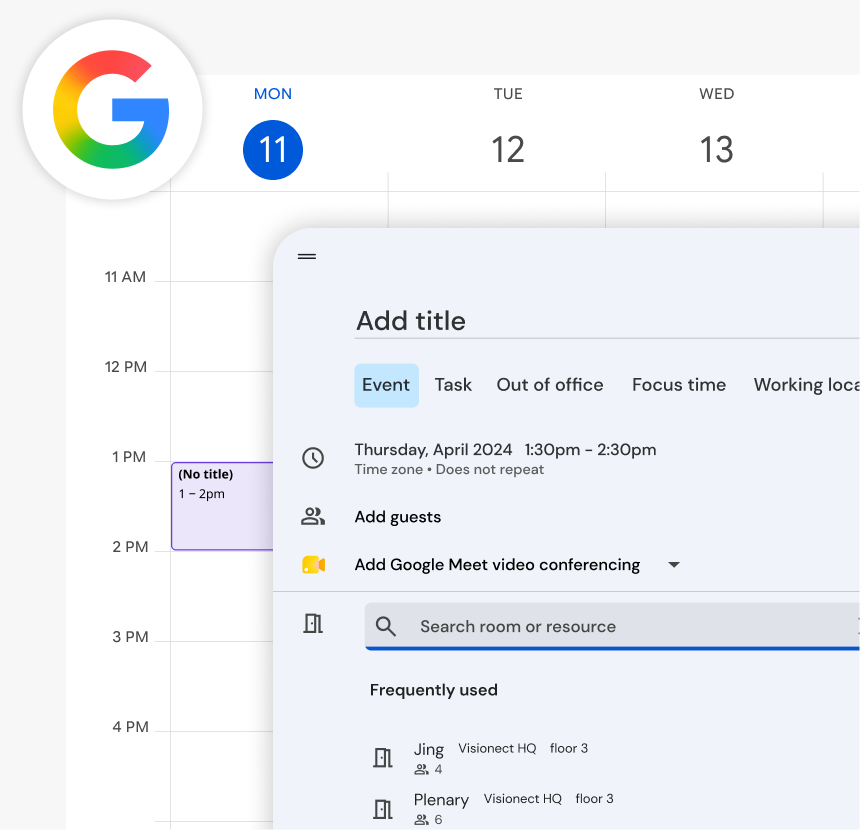Click the capacity icon under Jing
The width and height of the screenshot is (860, 830).
pyautogui.click(x=421, y=769)
